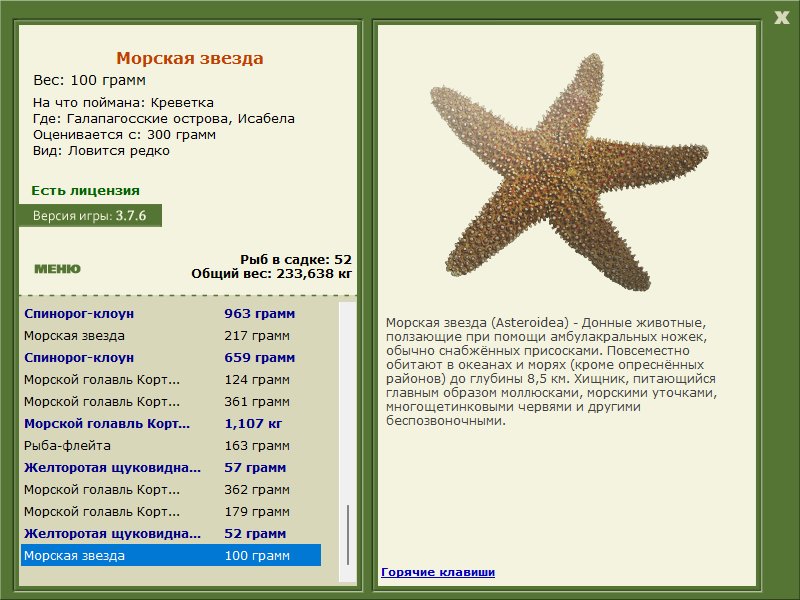Click the Общий вес: 233,638 кг text

click(271, 273)
